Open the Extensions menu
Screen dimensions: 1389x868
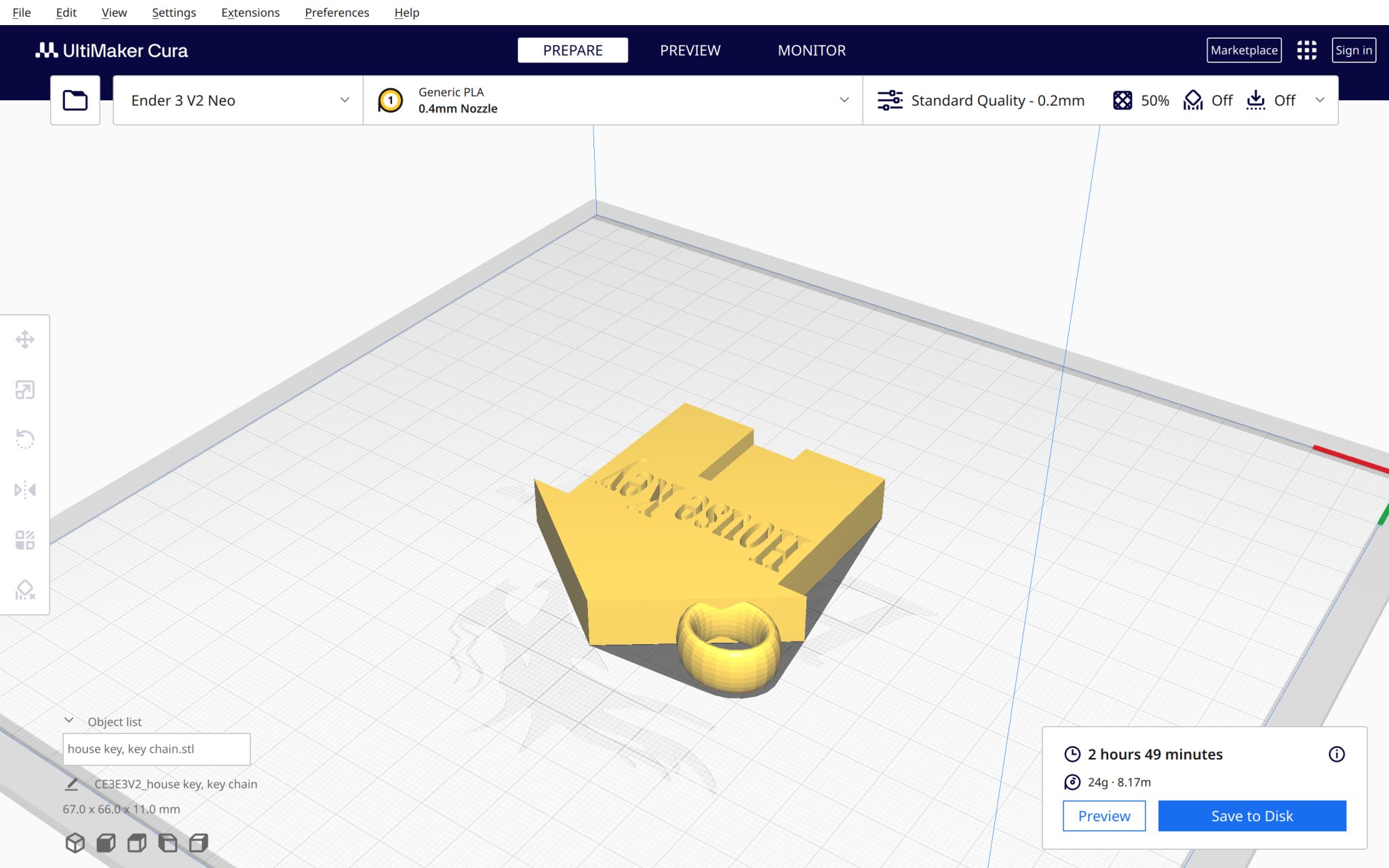[x=250, y=12]
